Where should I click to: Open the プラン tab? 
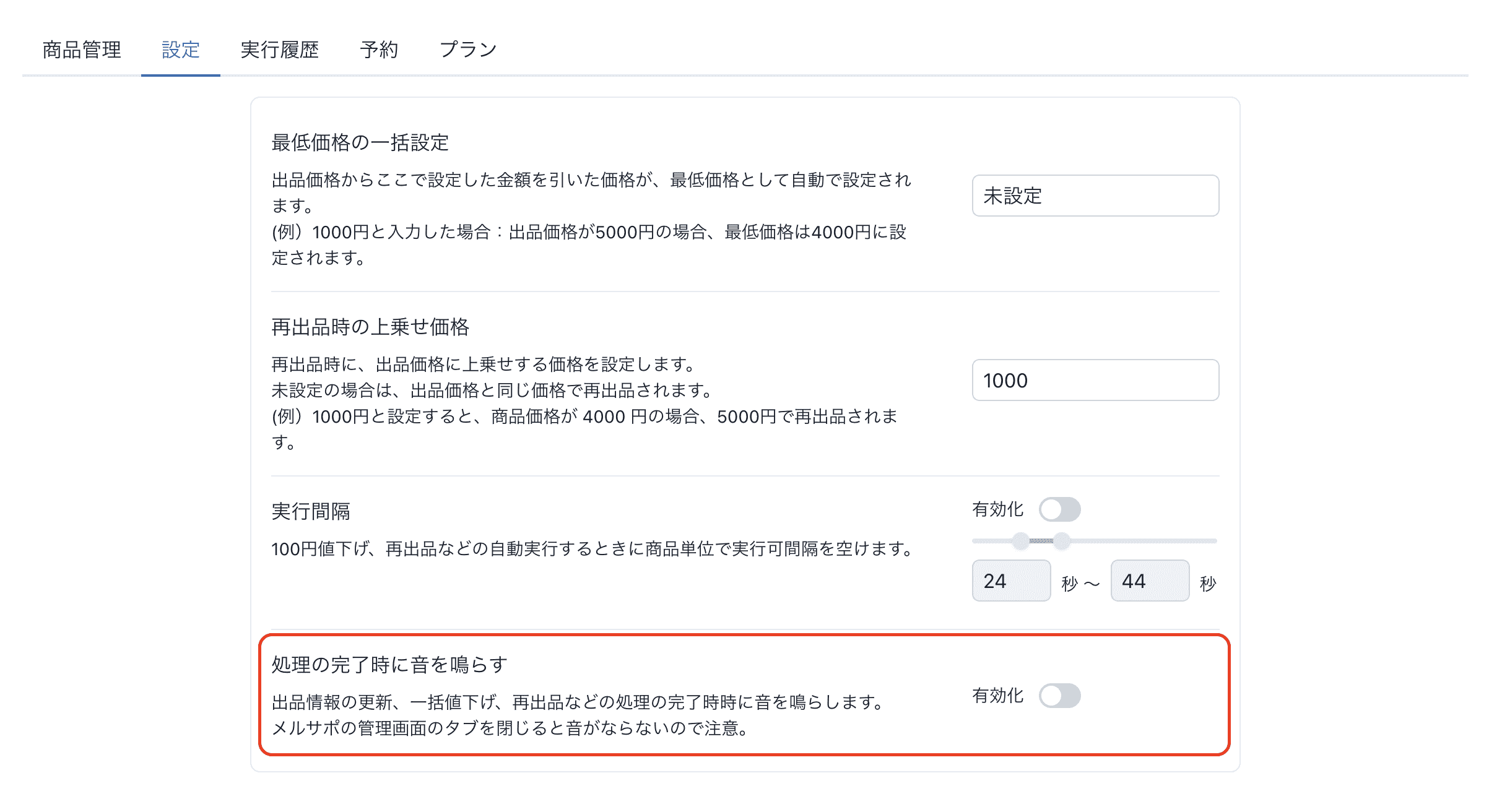pos(468,50)
